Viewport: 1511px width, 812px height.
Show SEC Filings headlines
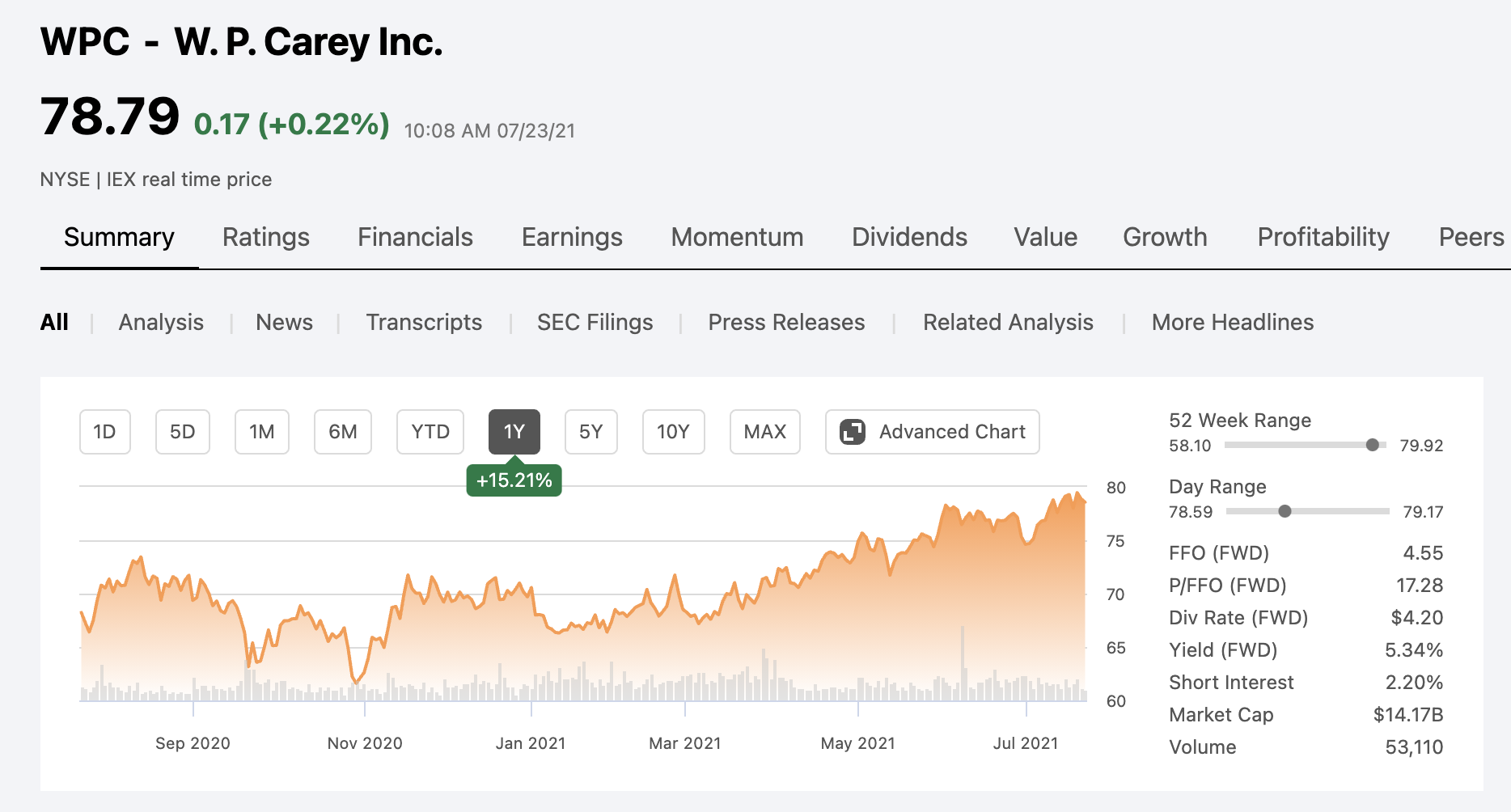[595, 322]
